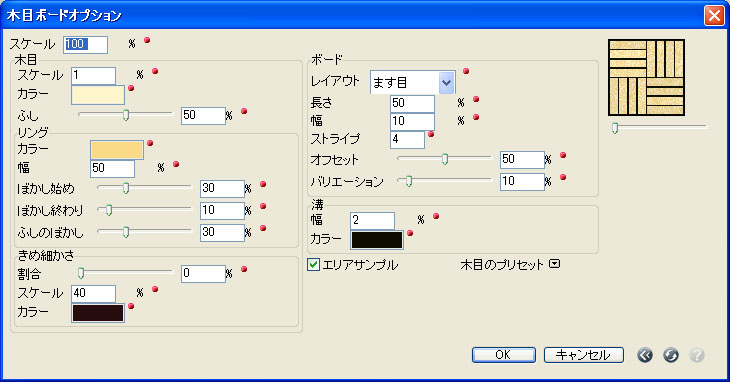Click the red dot beside バリエーション
This screenshot has height=382, width=730.
[563, 177]
